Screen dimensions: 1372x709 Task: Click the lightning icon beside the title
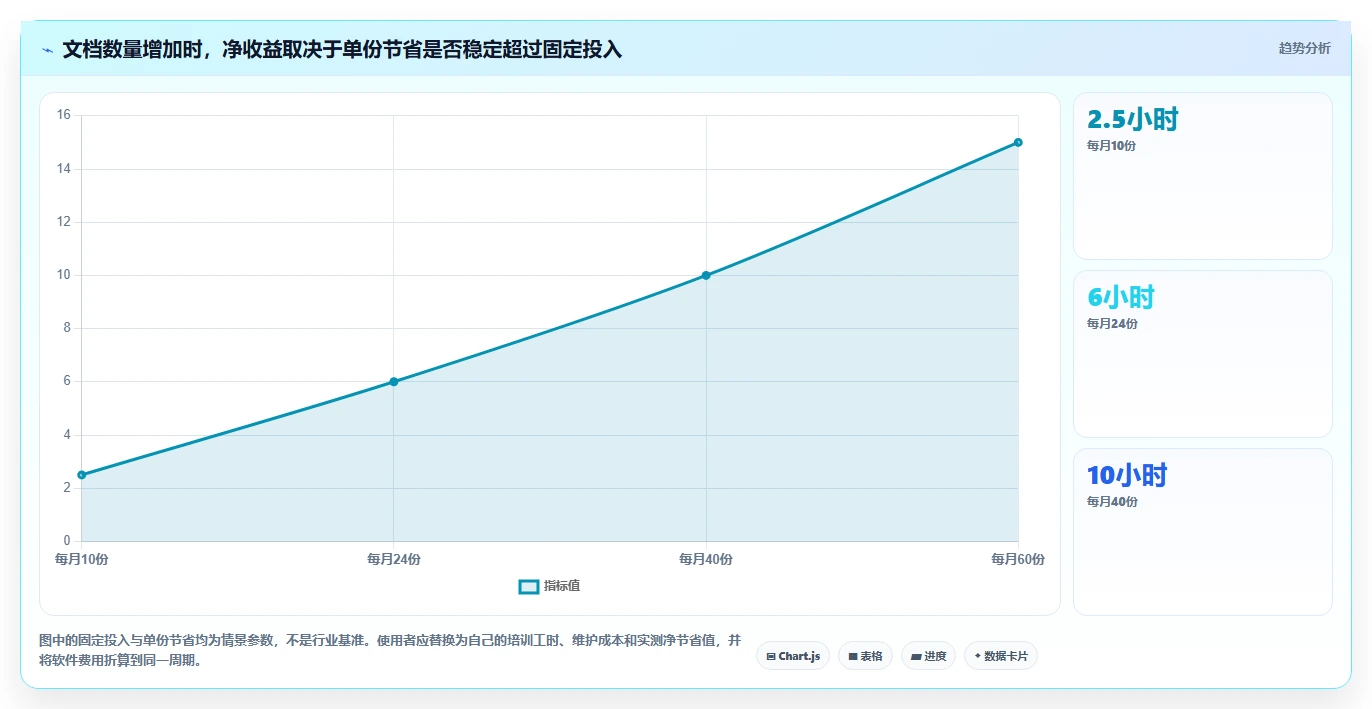(x=47, y=50)
